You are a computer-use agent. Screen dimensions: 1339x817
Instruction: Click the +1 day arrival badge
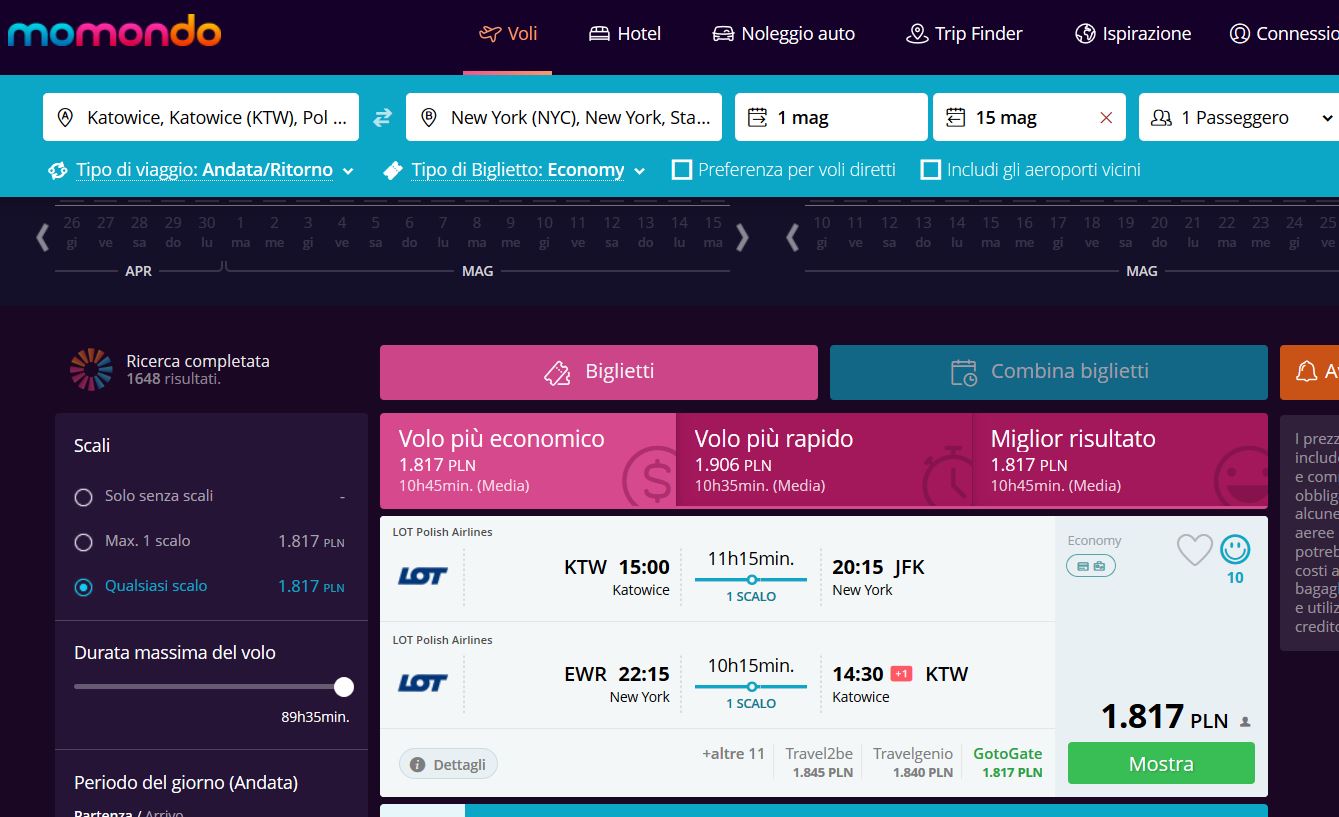point(901,673)
